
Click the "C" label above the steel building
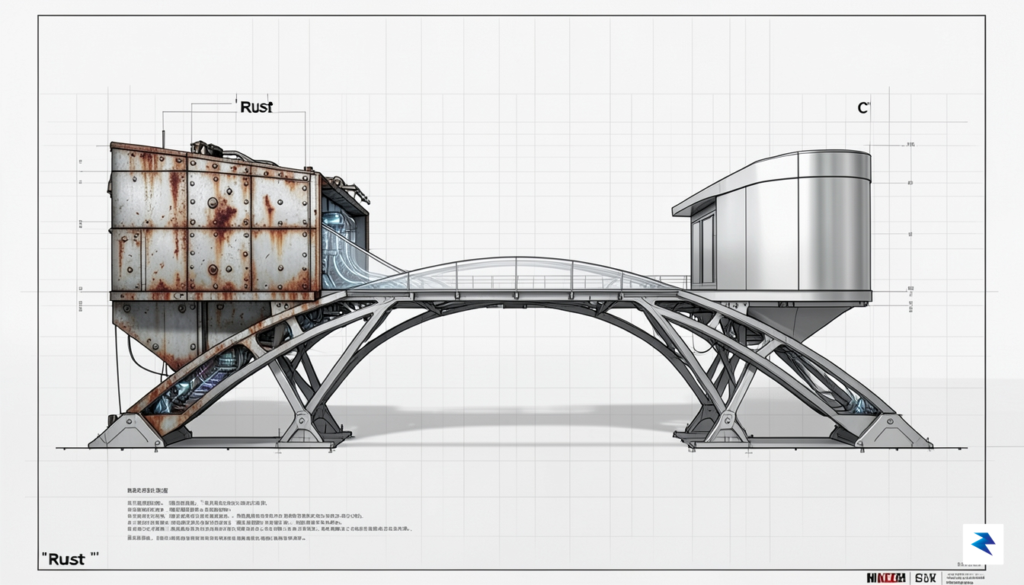coord(863,108)
